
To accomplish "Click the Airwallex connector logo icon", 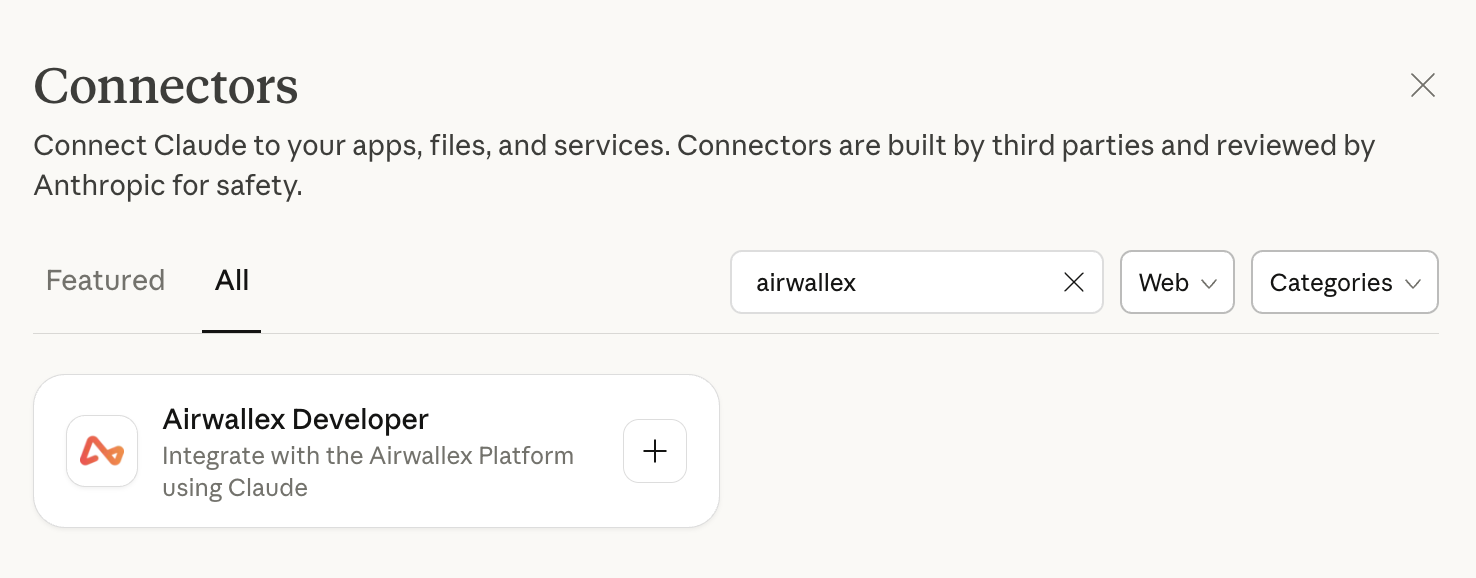I will 101,451.
